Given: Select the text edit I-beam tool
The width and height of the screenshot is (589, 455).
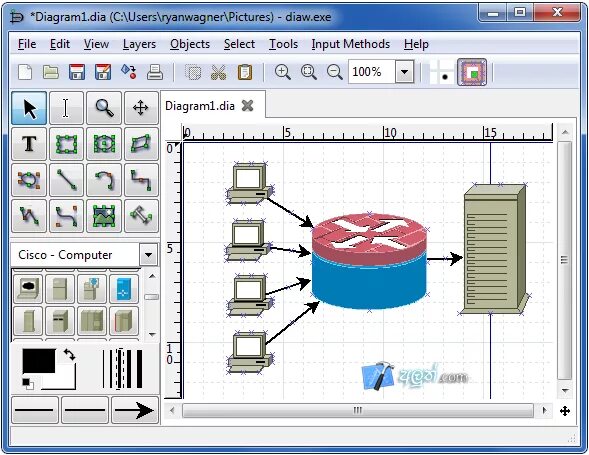Looking at the screenshot, I should [x=66, y=108].
